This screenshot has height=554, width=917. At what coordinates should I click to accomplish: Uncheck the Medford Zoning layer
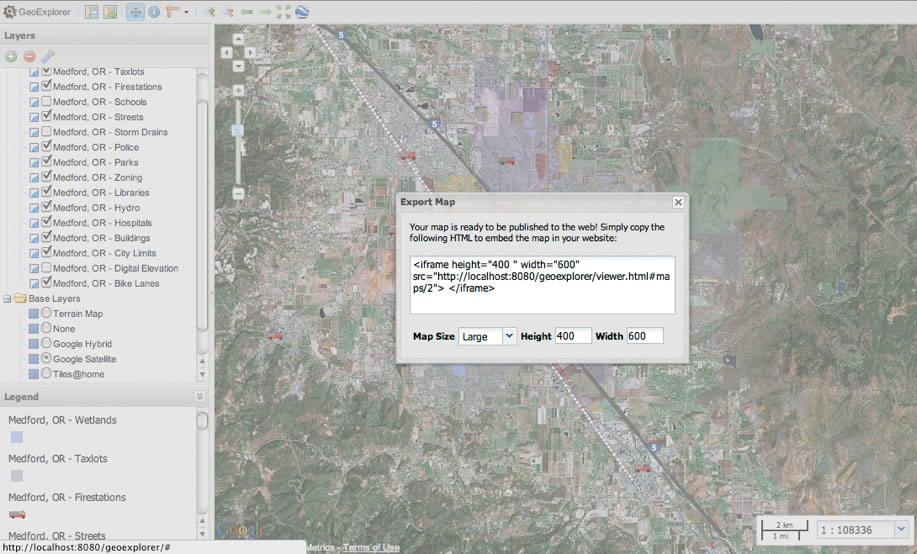[47, 177]
